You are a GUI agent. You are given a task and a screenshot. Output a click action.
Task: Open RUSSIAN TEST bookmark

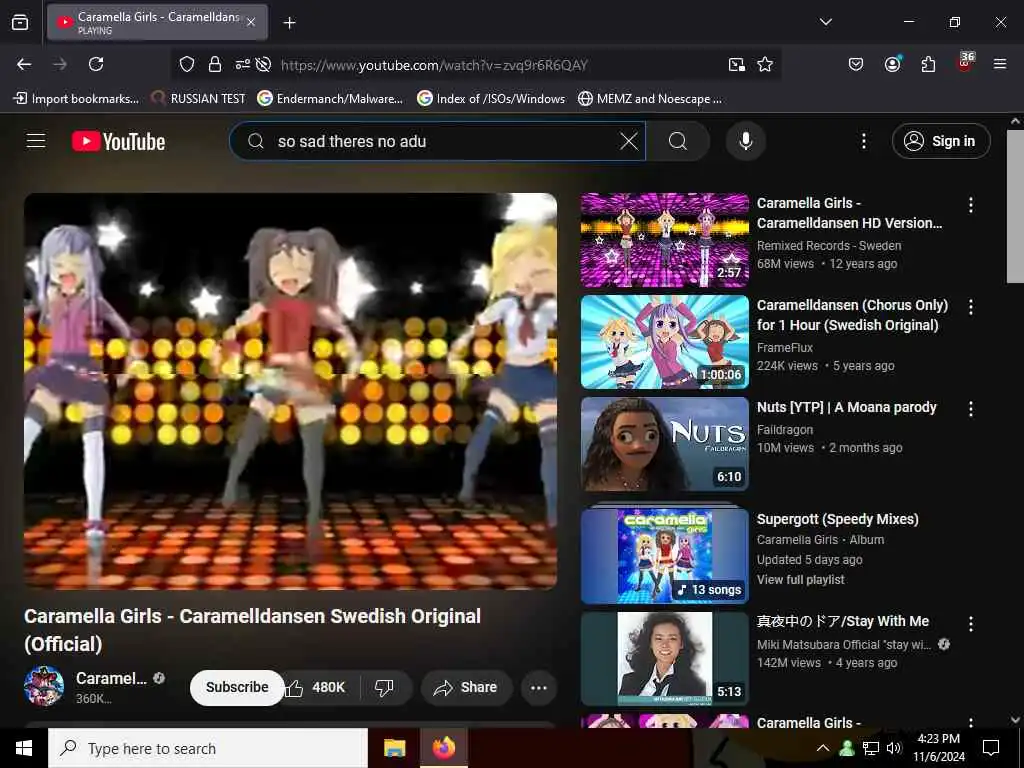coord(198,99)
